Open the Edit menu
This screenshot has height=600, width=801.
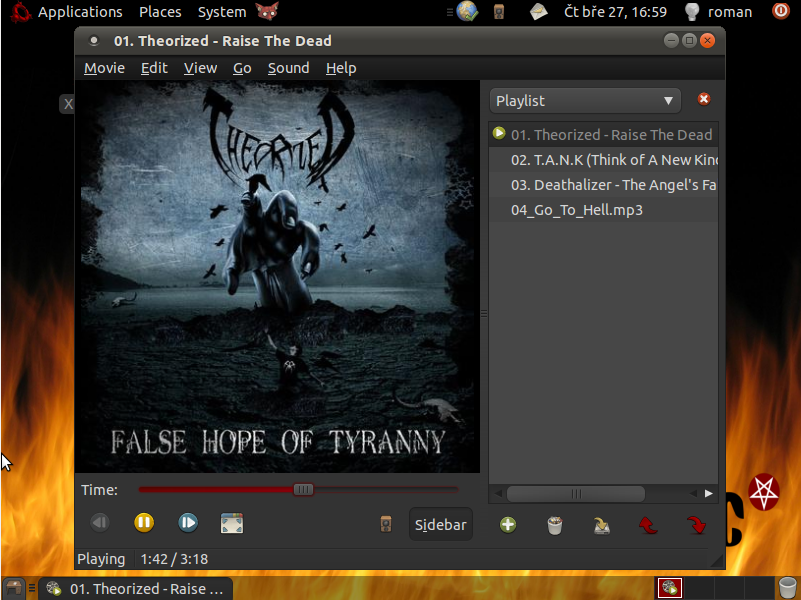click(x=154, y=68)
